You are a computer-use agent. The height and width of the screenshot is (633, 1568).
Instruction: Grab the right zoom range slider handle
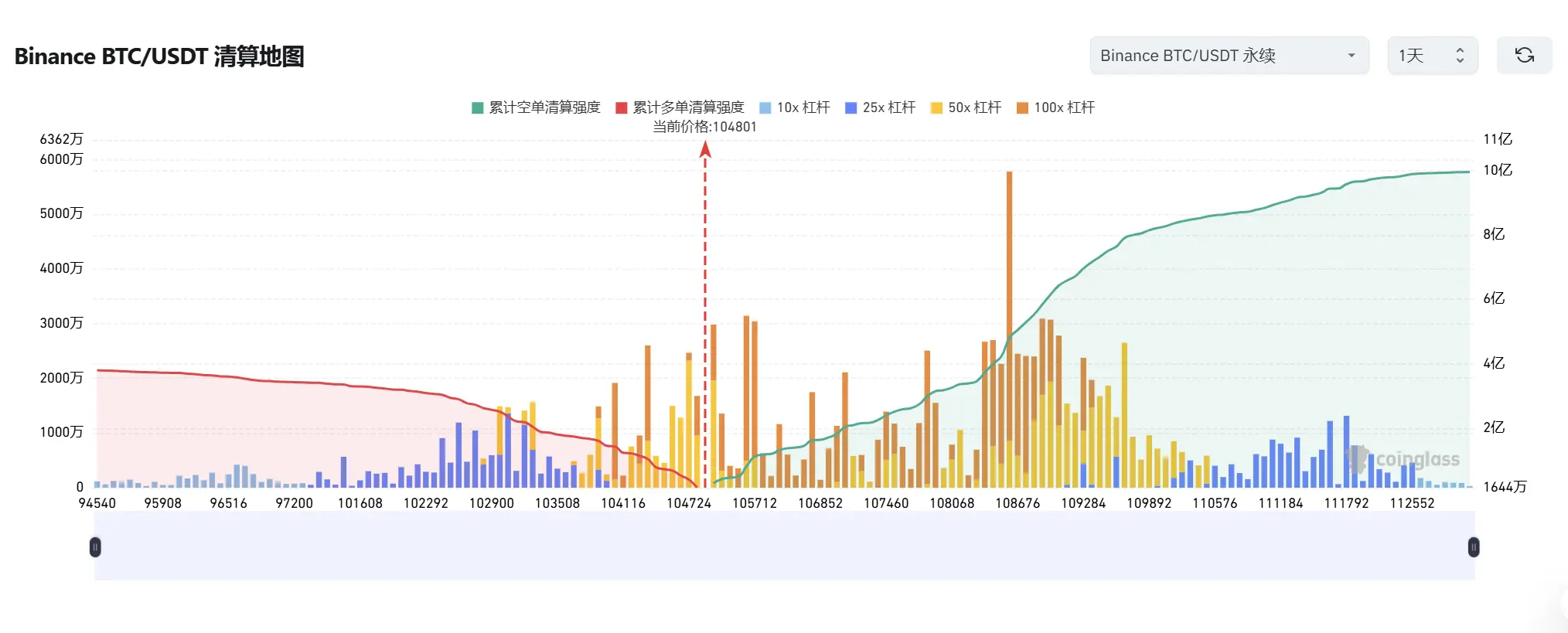[x=1474, y=547]
